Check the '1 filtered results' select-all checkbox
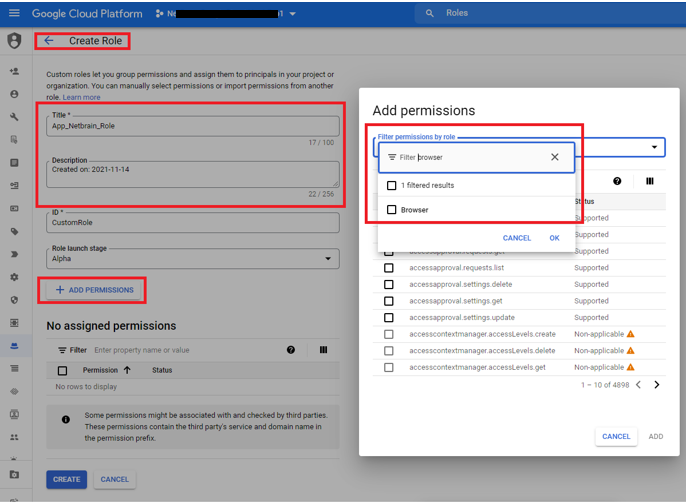Image resolution: width=691 pixels, height=504 pixels. [391, 185]
